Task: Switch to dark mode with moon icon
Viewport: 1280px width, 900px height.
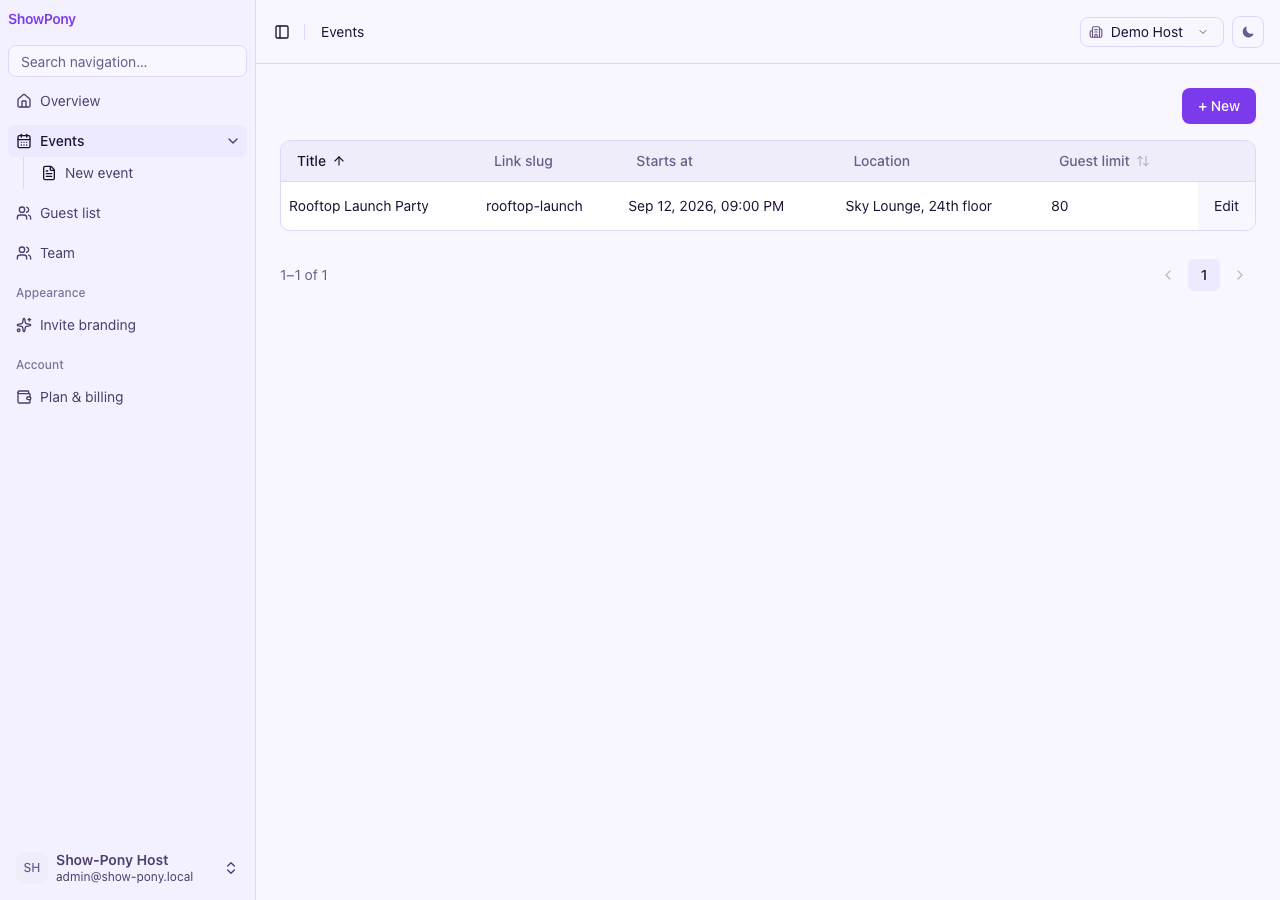Action: [1248, 32]
